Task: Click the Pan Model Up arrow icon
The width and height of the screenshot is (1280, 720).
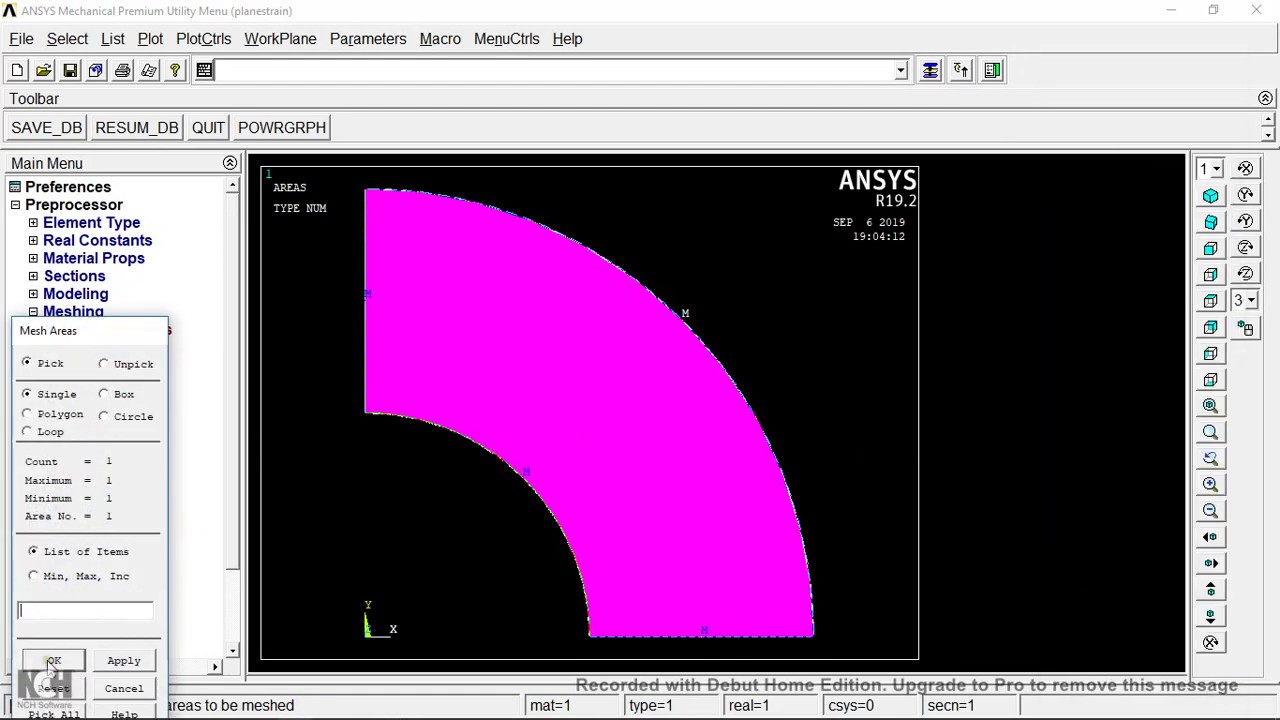Action: pyautogui.click(x=1211, y=589)
